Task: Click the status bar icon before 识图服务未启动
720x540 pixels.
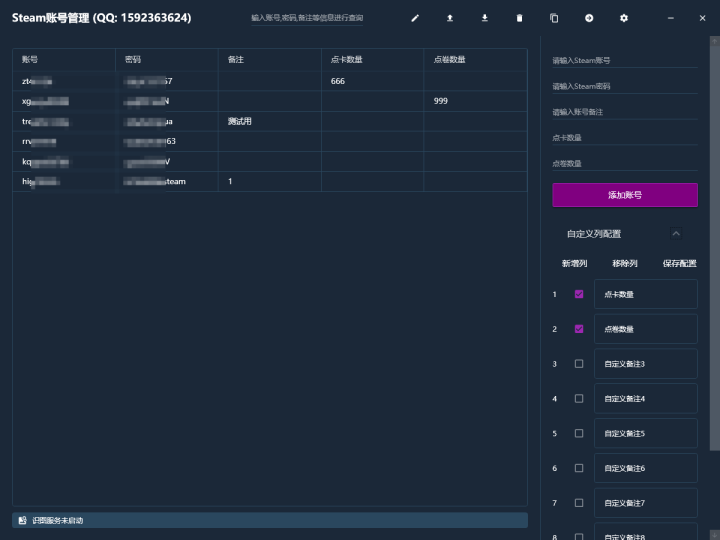Action: coord(23,520)
